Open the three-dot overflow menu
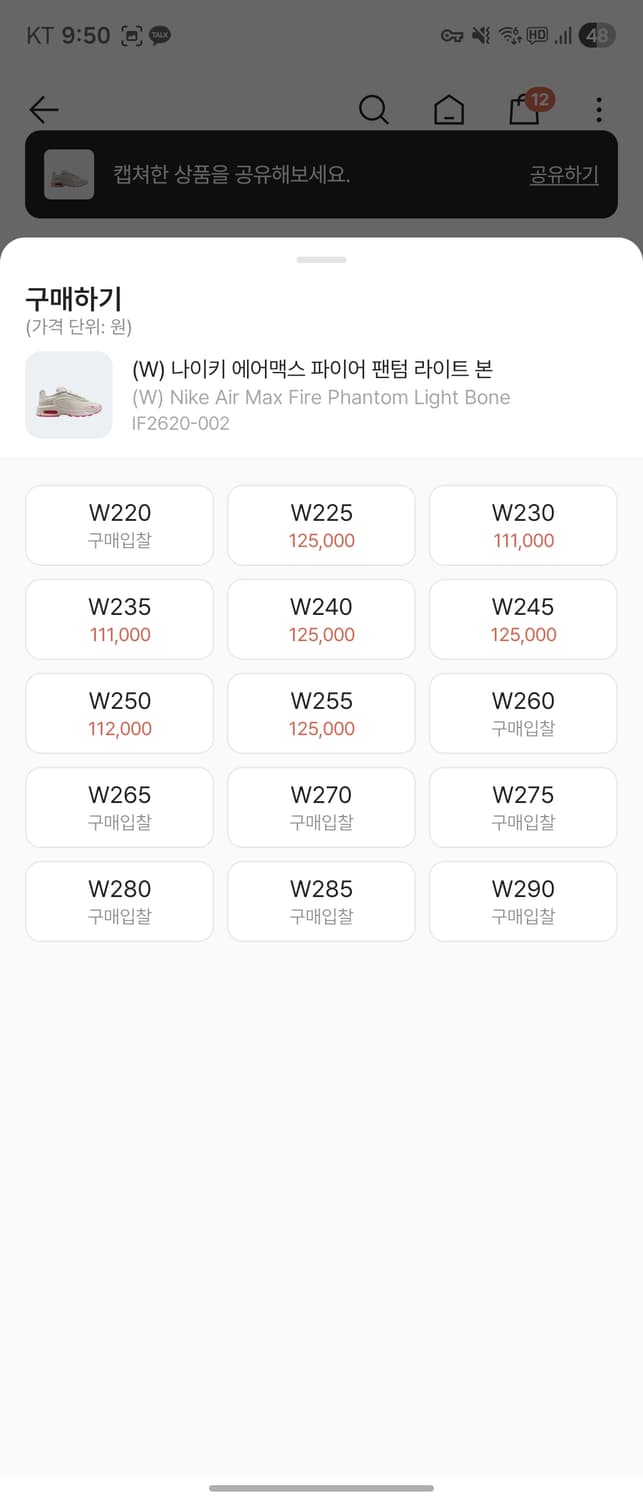This screenshot has width=643, height=1500. pyautogui.click(x=598, y=110)
